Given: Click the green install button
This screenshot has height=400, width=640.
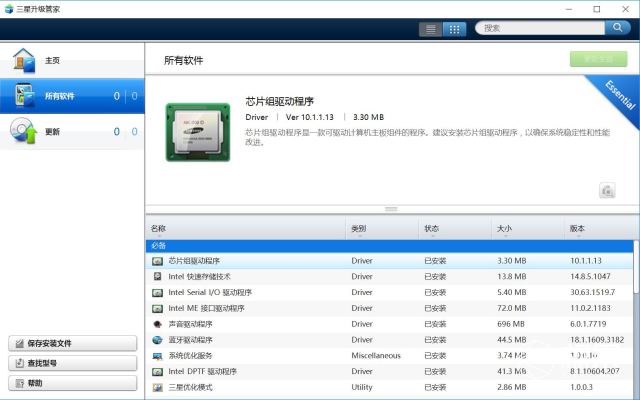Looking at the screenshot, I should (598, 59).
